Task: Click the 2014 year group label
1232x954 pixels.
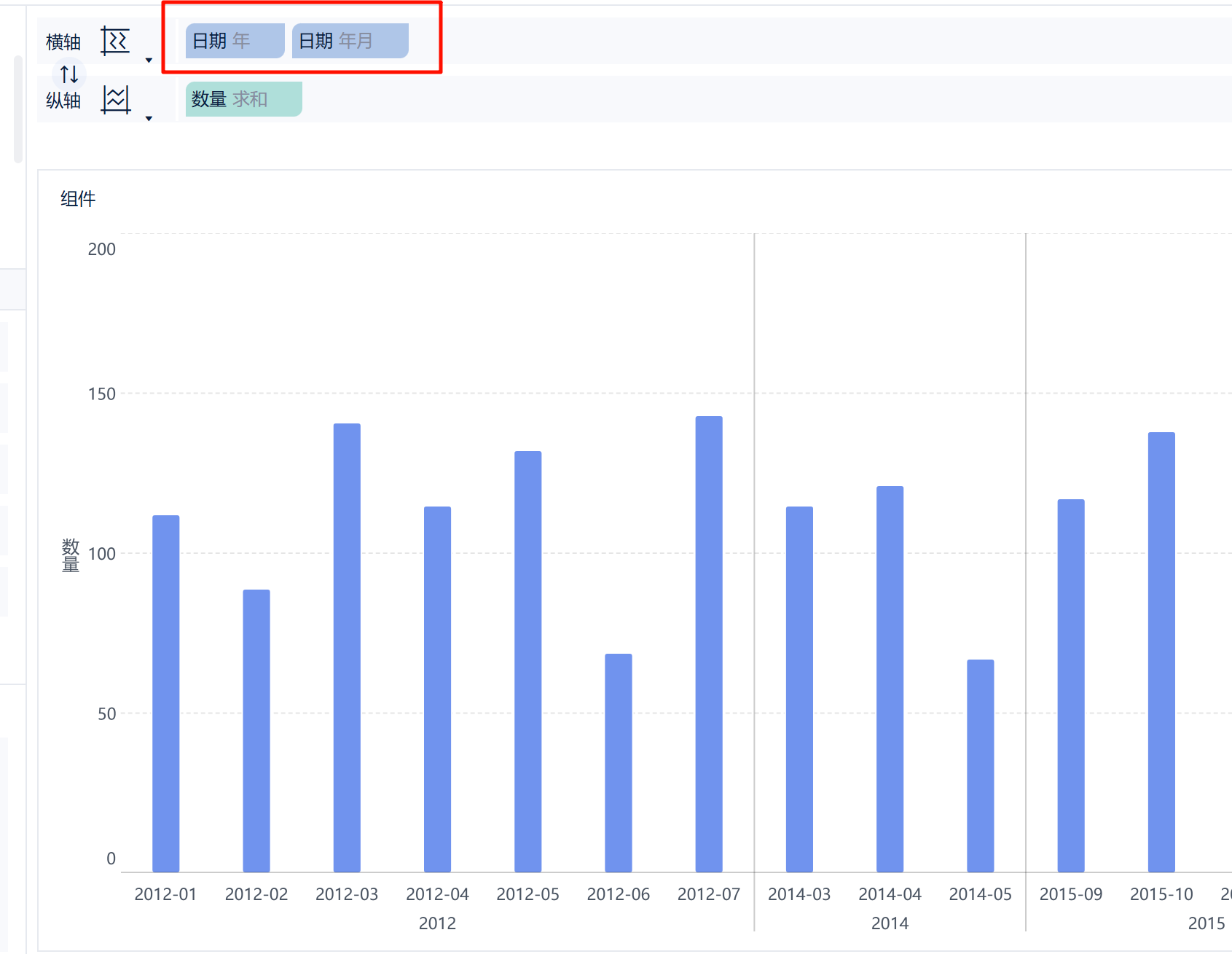Action: (x=890, y=923)
